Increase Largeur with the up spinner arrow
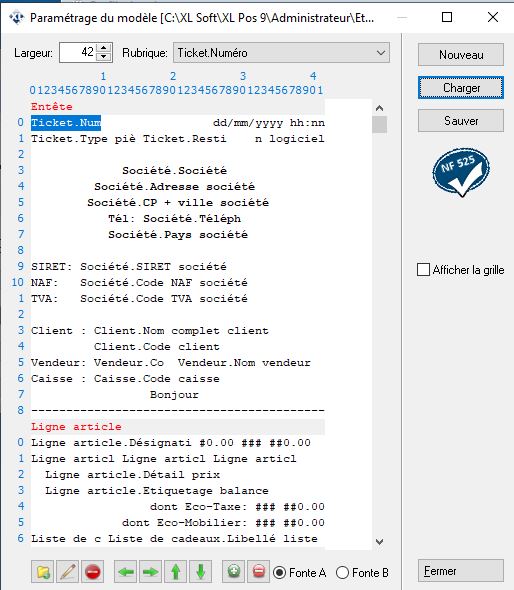The width and height of the screenshot is (514, 590). [x=104, y=48]
